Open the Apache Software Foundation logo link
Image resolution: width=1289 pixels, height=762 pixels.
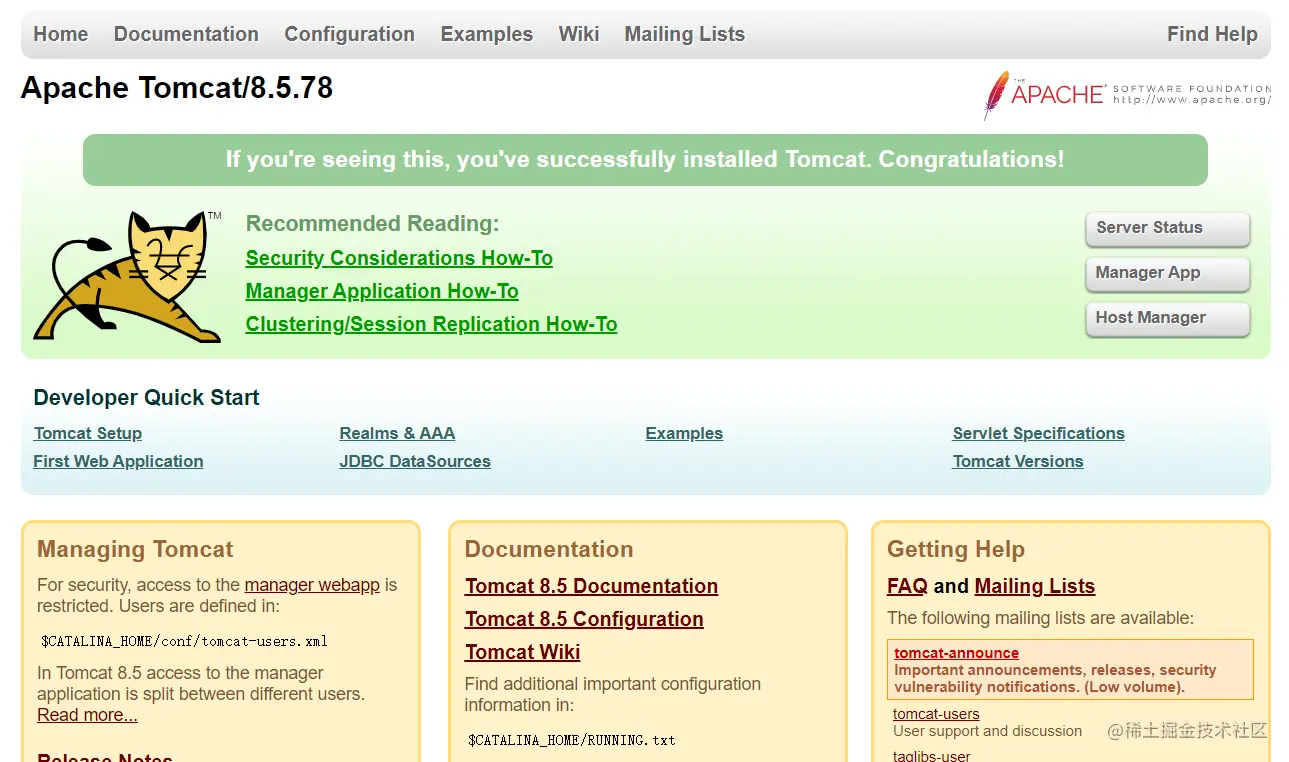pos(1127,95)
